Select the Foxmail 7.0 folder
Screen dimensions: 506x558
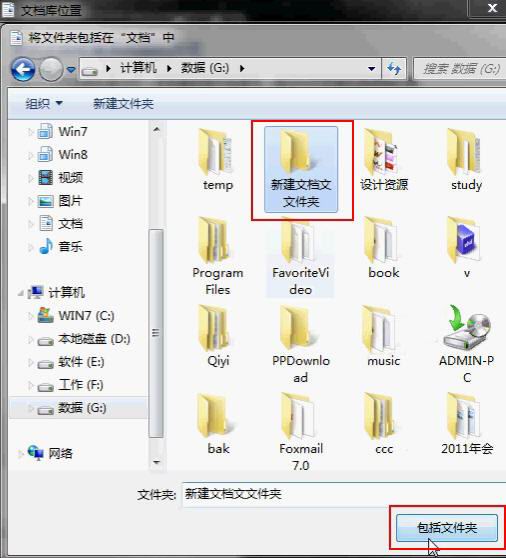click(x=301, y=432)
